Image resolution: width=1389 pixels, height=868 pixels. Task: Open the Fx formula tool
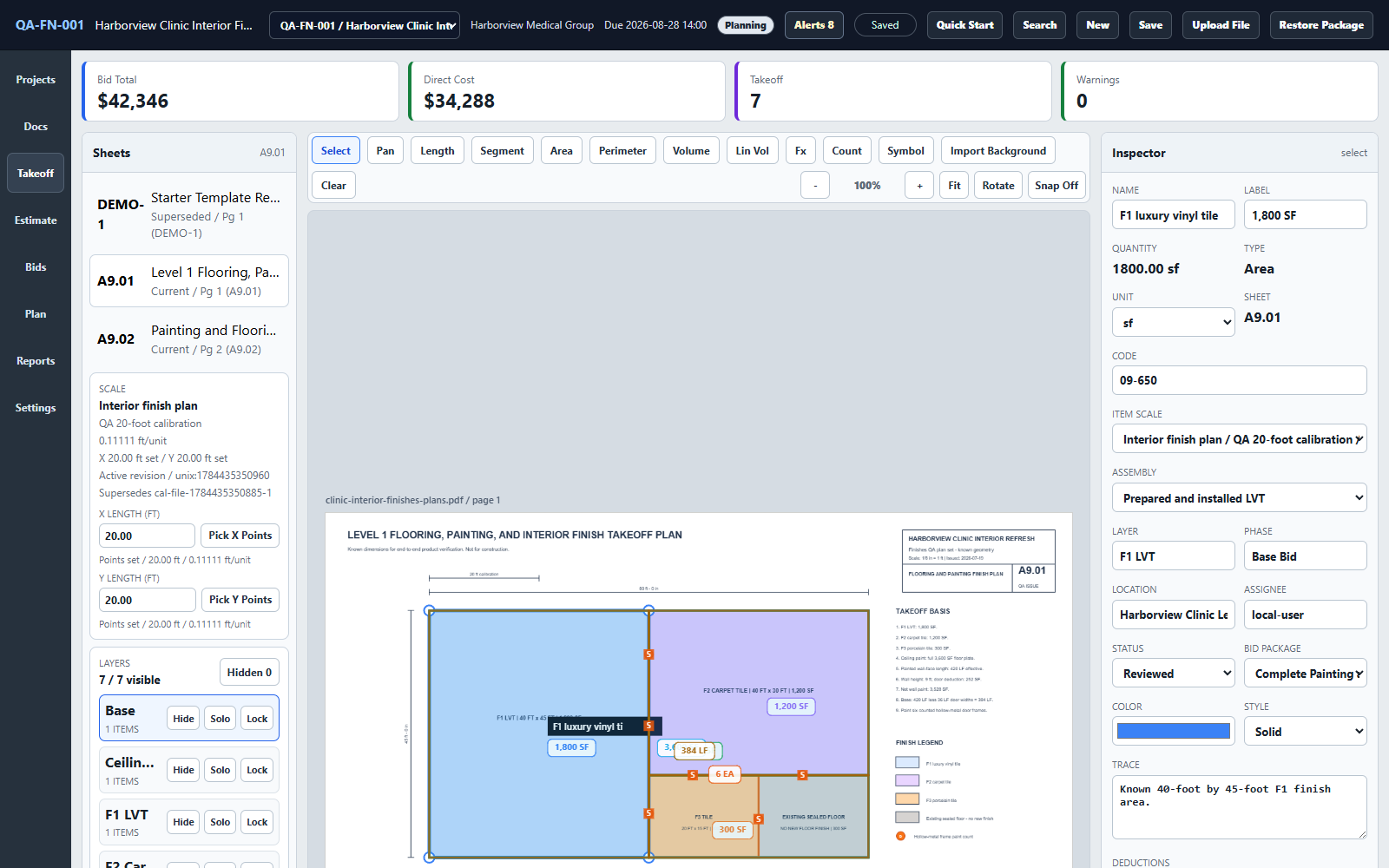(800, 151)
